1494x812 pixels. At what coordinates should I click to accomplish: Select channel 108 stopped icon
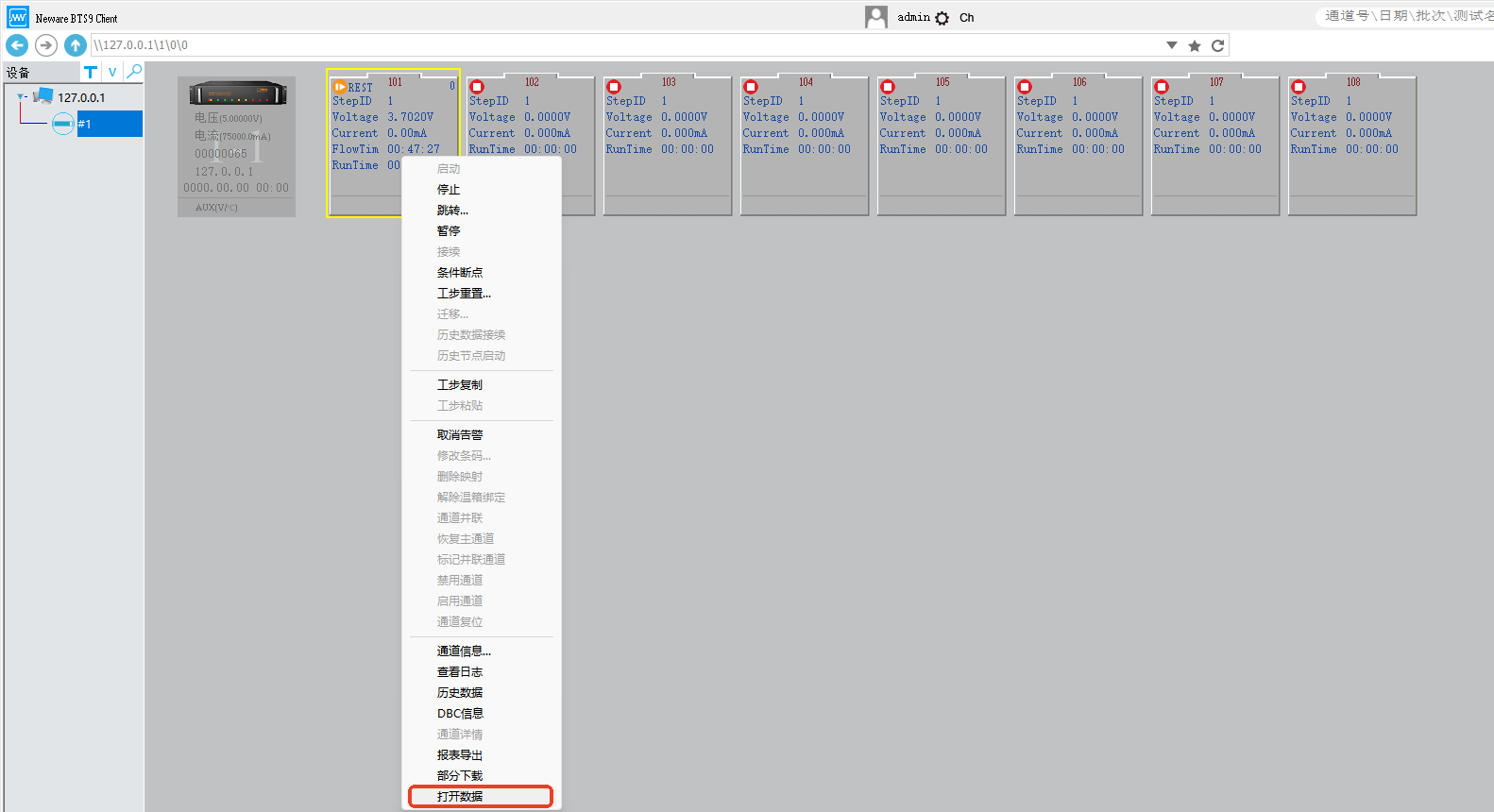coord(1298,87)
